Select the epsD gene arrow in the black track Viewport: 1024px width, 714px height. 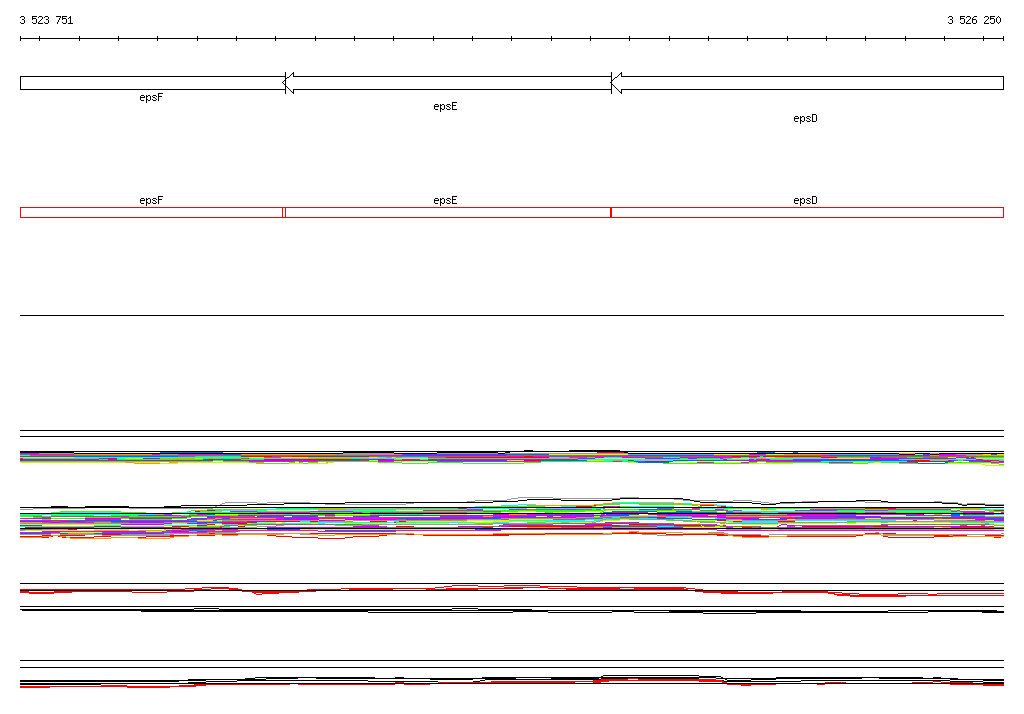tap(807, 83)
